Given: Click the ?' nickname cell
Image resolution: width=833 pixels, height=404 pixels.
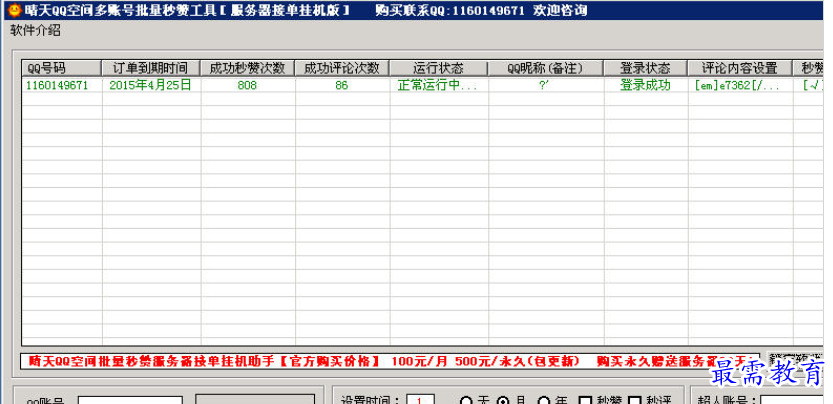Looking at the screenshot, I should click(x=544, y=86).
